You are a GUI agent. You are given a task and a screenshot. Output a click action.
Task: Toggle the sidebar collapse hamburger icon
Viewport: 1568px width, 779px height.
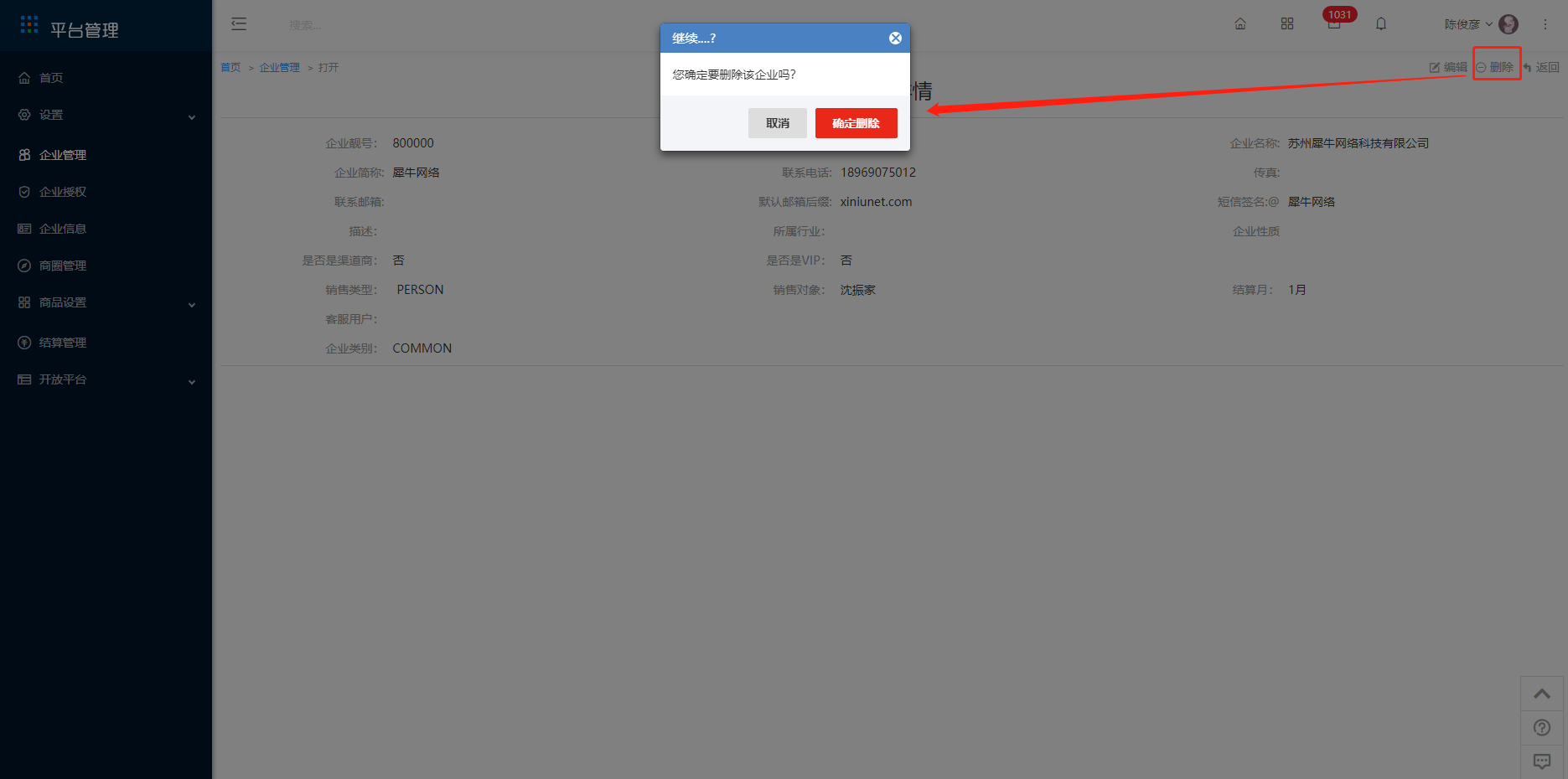coord(239,24)
